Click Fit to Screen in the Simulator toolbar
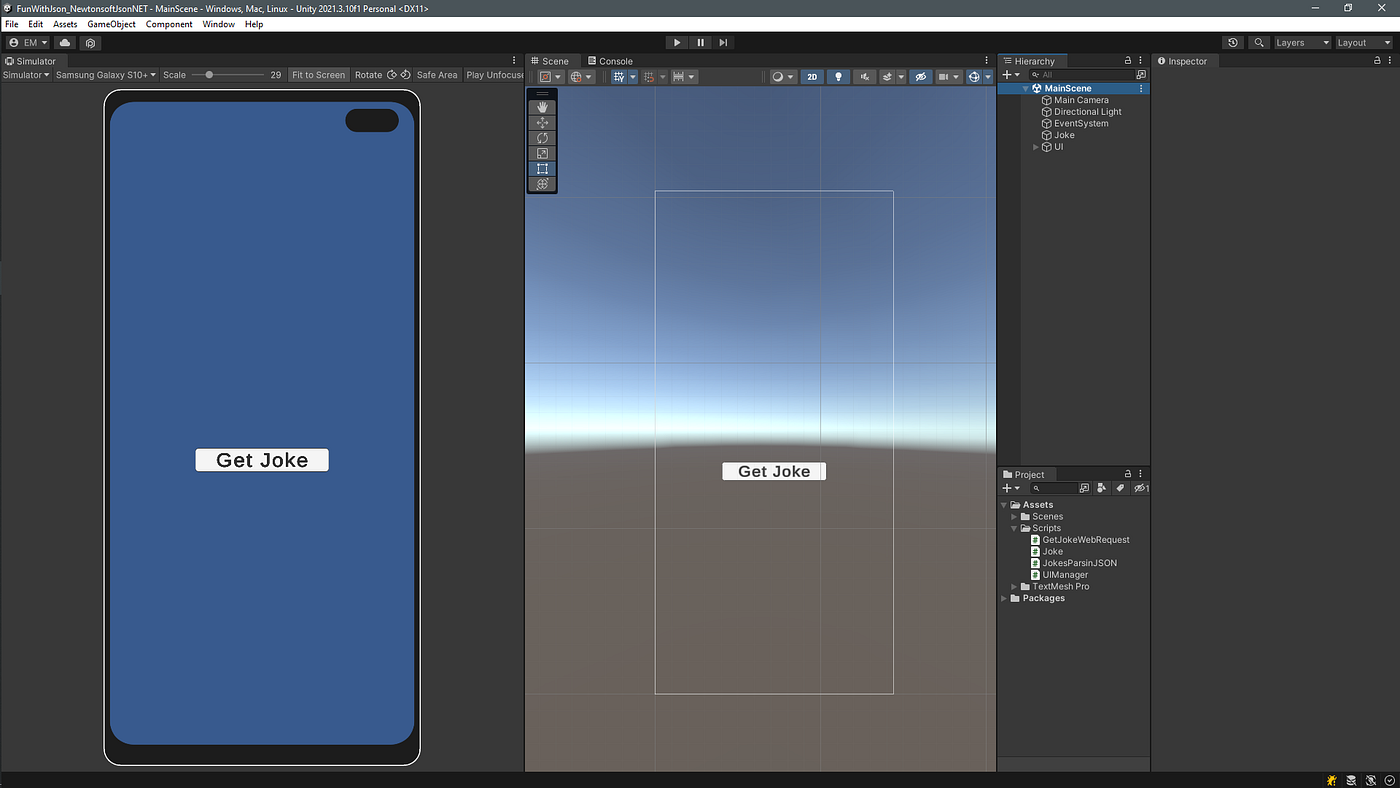 click(x=318, y=74)
